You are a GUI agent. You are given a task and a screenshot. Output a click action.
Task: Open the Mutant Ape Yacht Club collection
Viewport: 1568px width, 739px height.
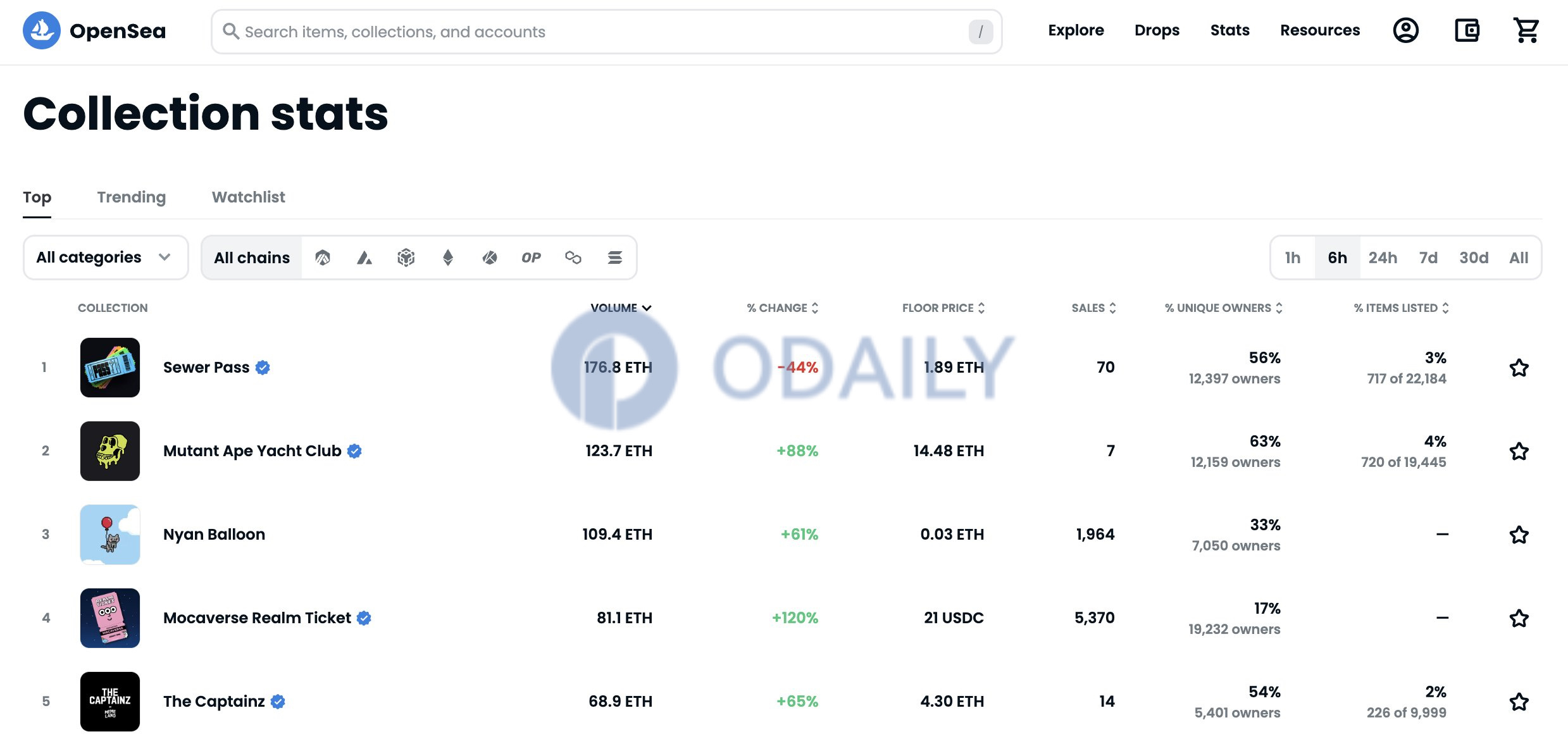point(252,451)
